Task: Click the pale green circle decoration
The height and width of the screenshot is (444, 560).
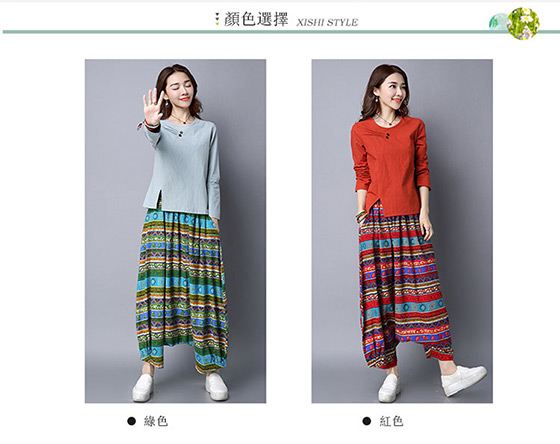Action: (498, 21)
